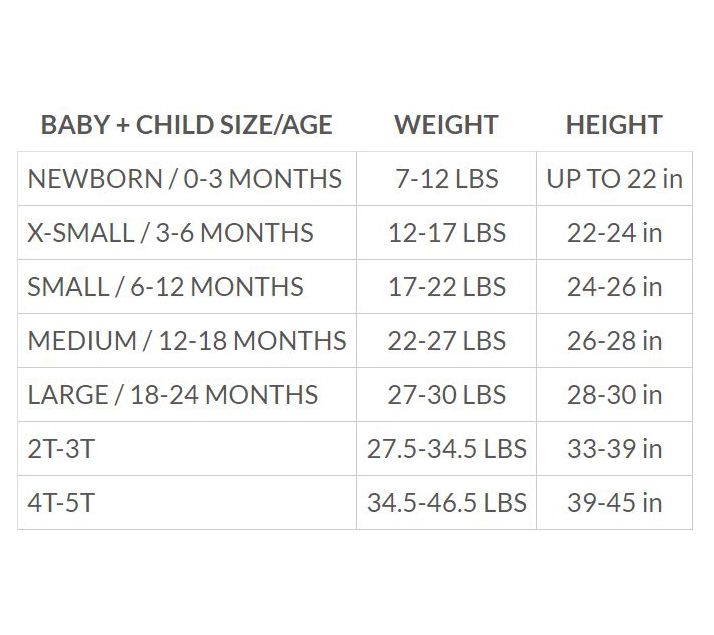Click the 28-30 in height cell
Viewport: 714px width, 635px height.
tap(614, 395)
